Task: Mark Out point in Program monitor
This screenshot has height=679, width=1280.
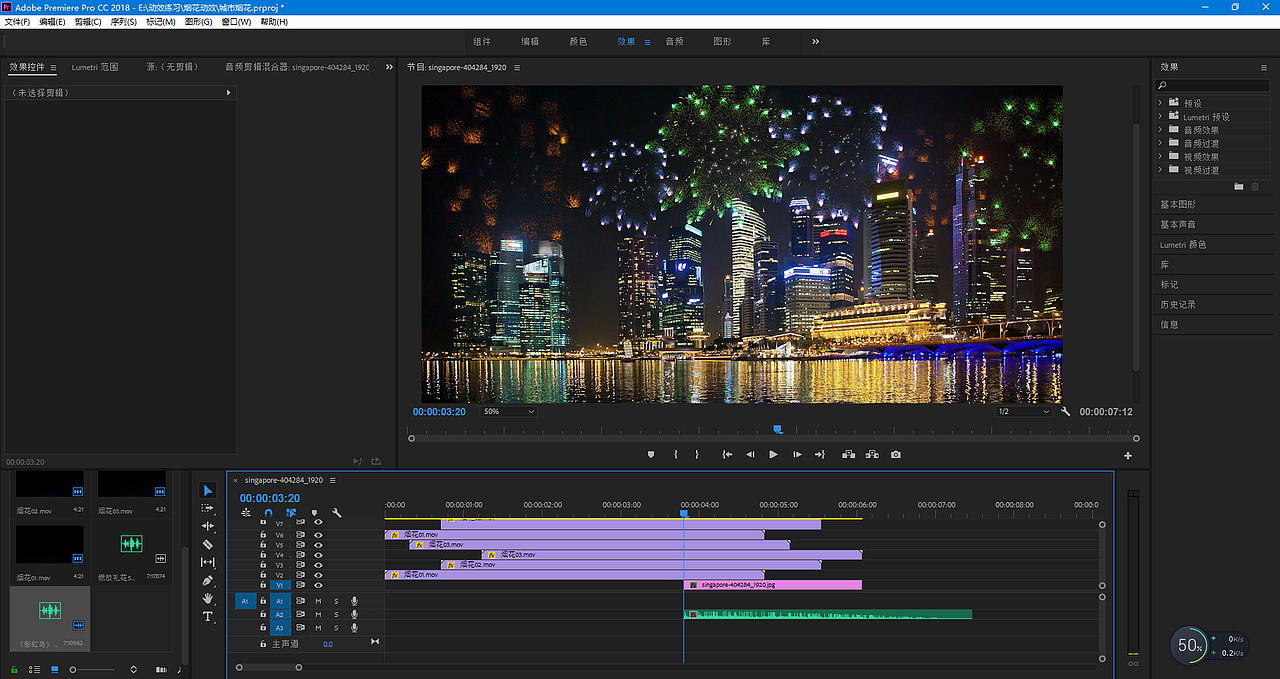Action: pos(699,454)
